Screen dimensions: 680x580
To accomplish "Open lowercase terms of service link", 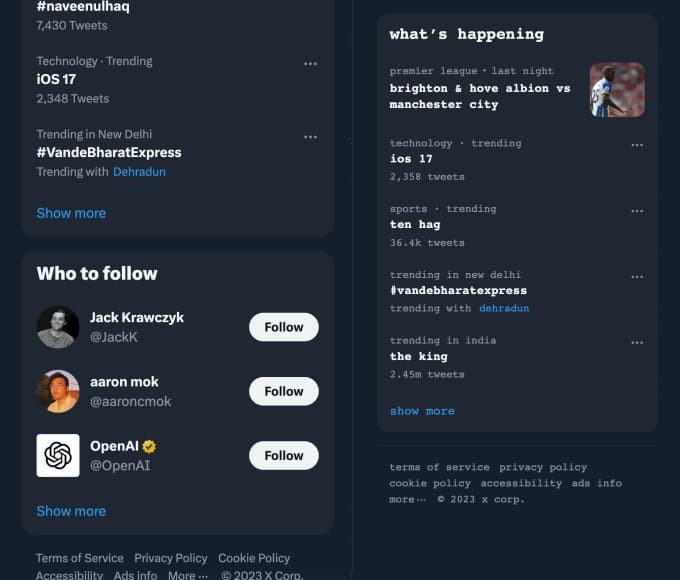I will (x=440, y=467).
